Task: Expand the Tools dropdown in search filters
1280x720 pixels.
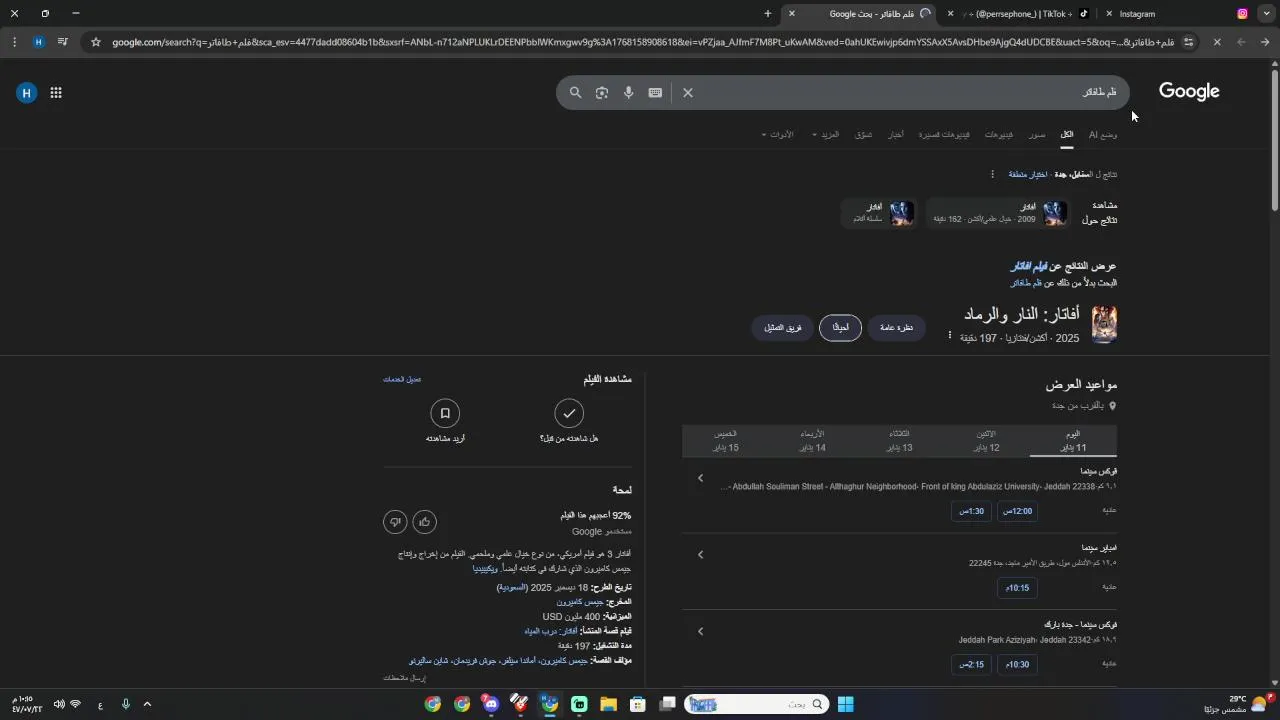Action: [777, 134]
